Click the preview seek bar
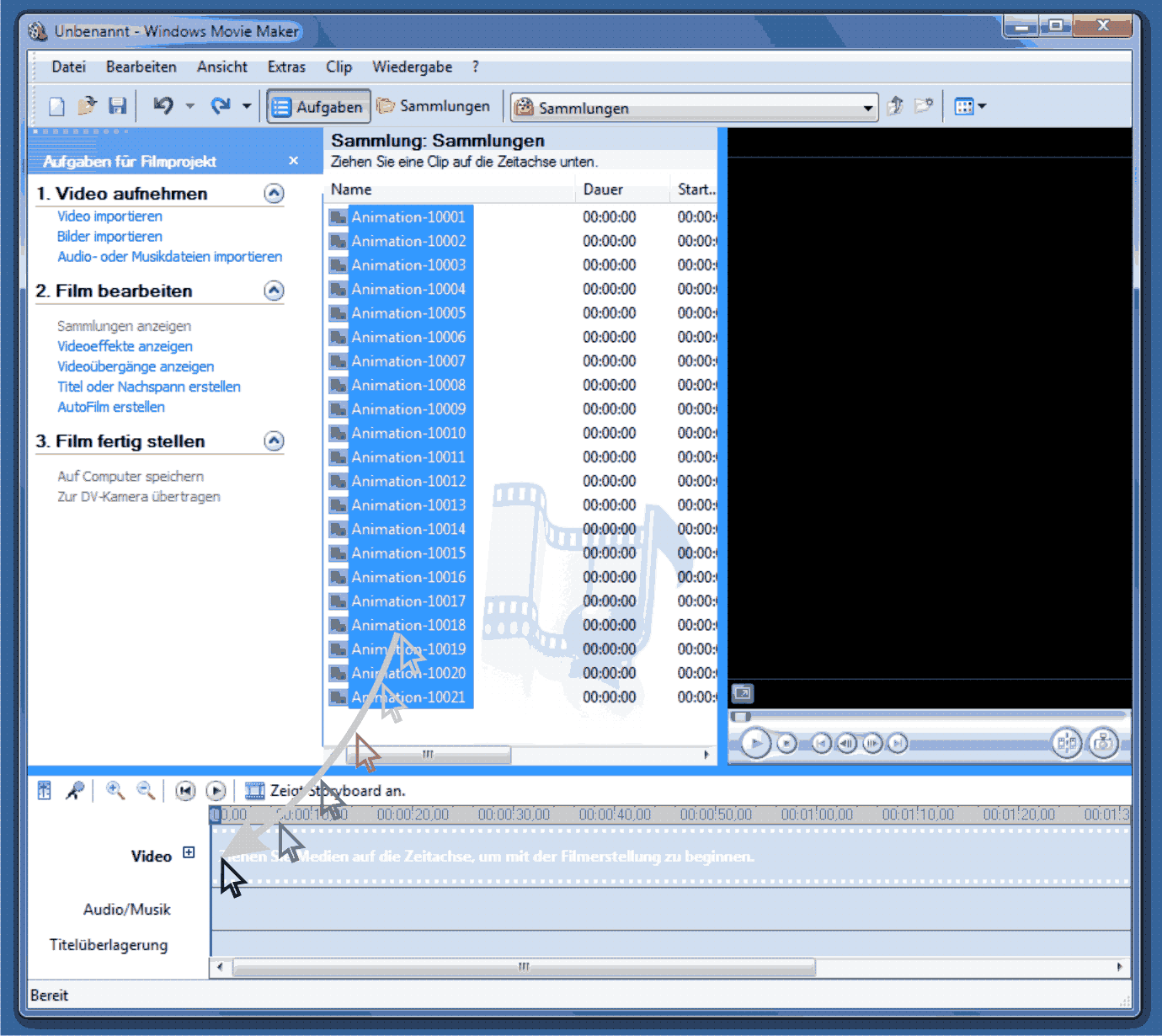Viewport: 1162px width, 1036px height. tap(929, 717)
